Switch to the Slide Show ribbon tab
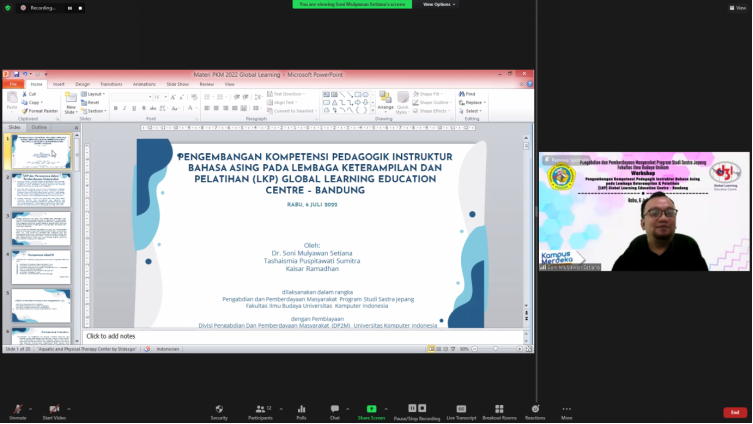This screenshot has height=424, width=753. point(177,84)
